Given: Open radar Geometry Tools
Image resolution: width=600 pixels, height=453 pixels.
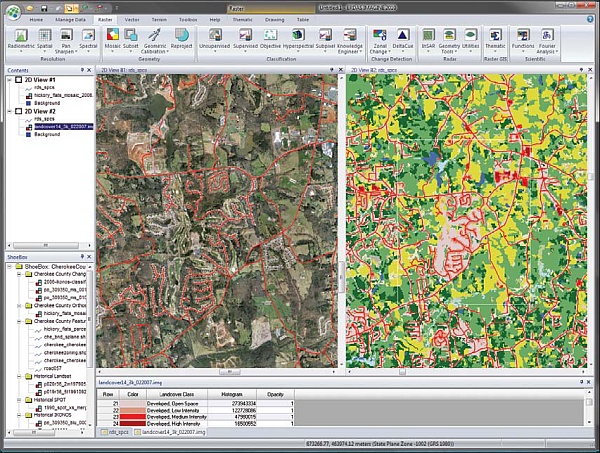Looking at the screenshot, I should [449, 41].
